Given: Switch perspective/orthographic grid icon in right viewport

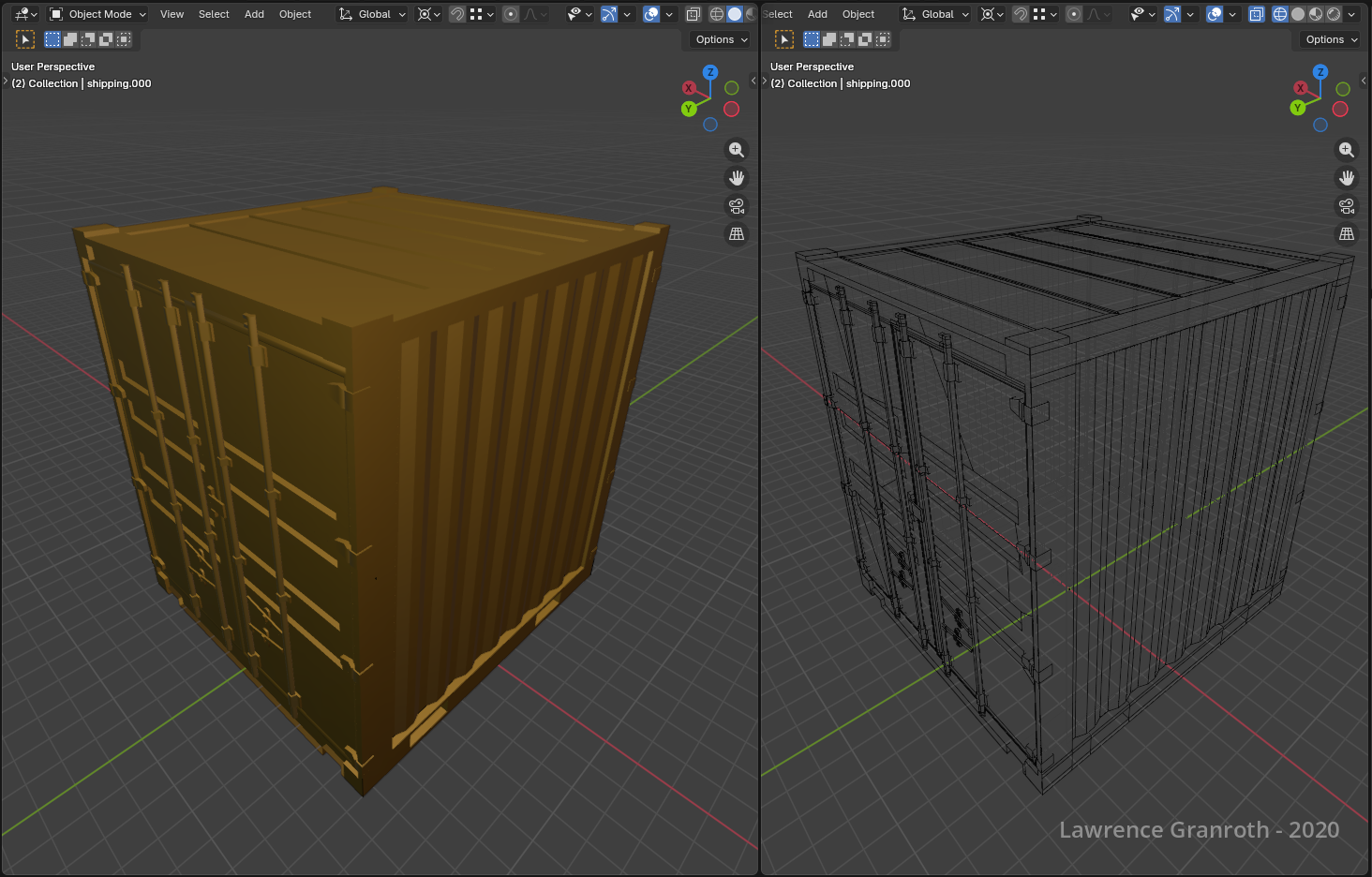Looking at the screenshot, I should (x=1347, y=234).
